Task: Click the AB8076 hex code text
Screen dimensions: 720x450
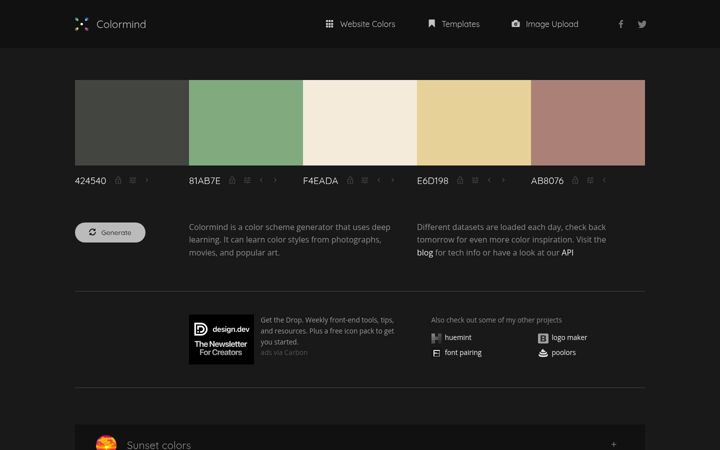Action: click(547, 180)
